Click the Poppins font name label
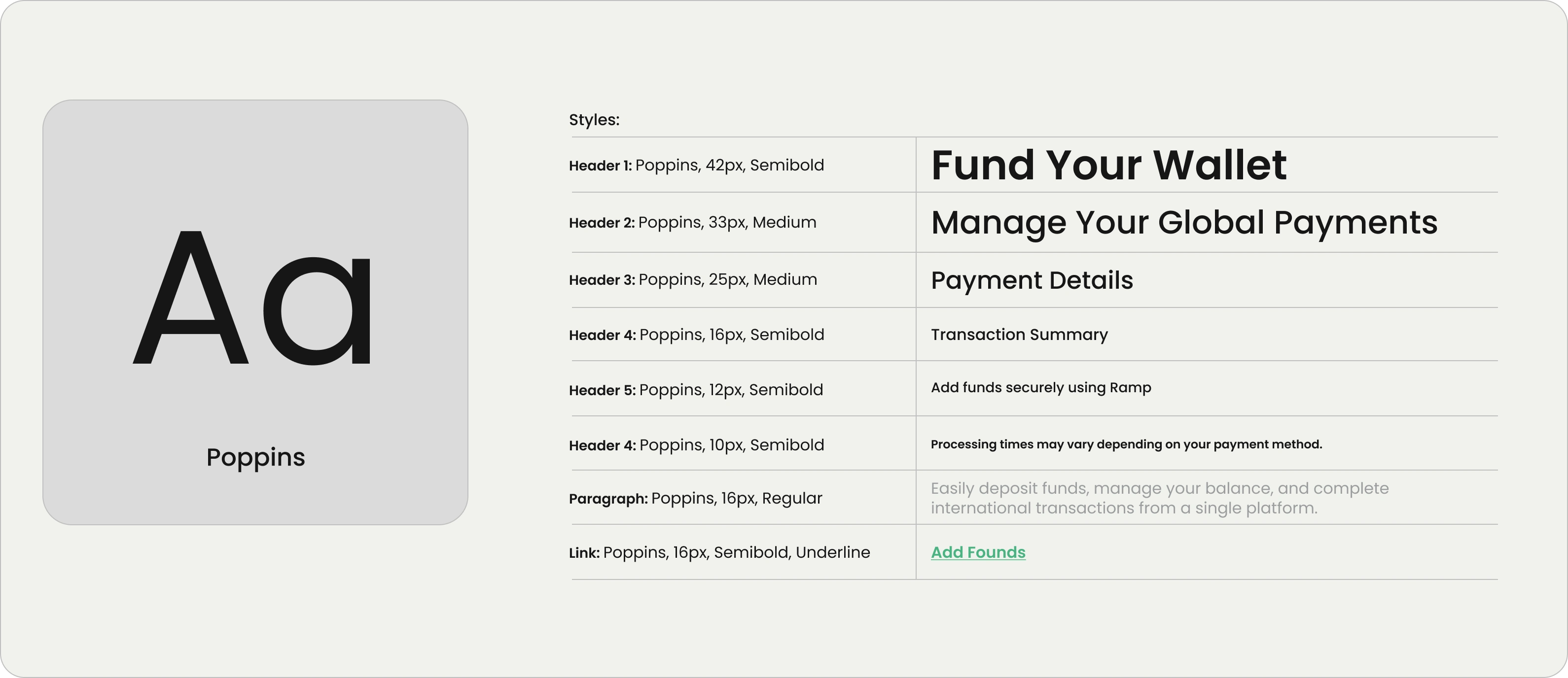This screenshot has width=1568, height=678. [255, 457]
